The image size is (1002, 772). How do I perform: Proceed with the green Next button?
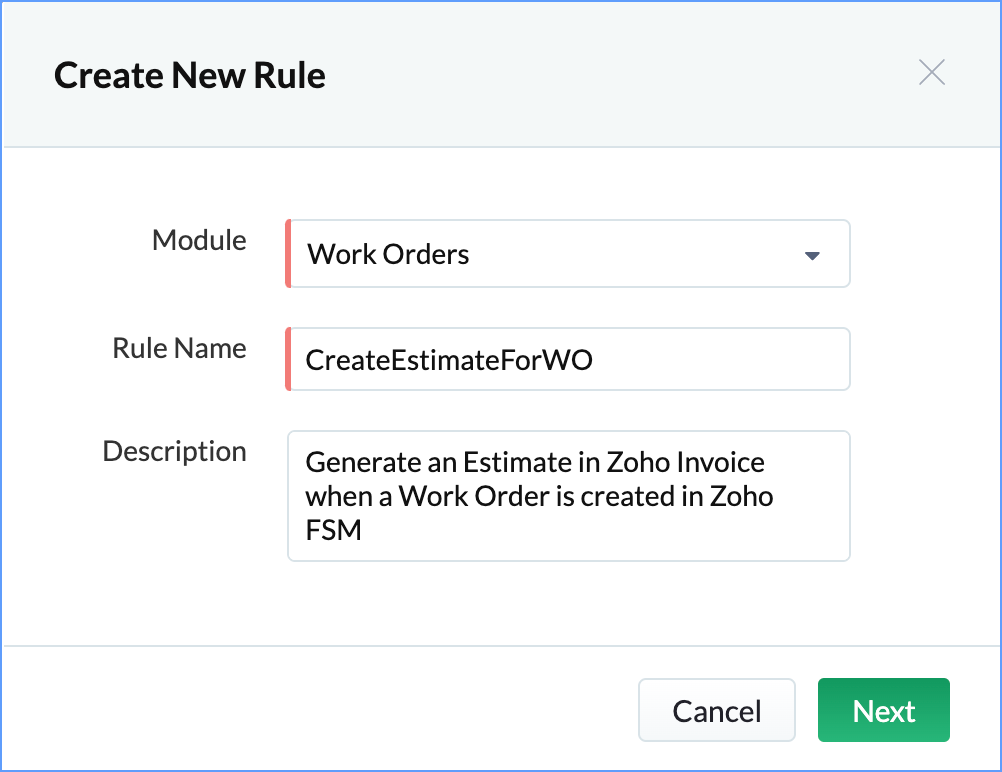point(883,711)
